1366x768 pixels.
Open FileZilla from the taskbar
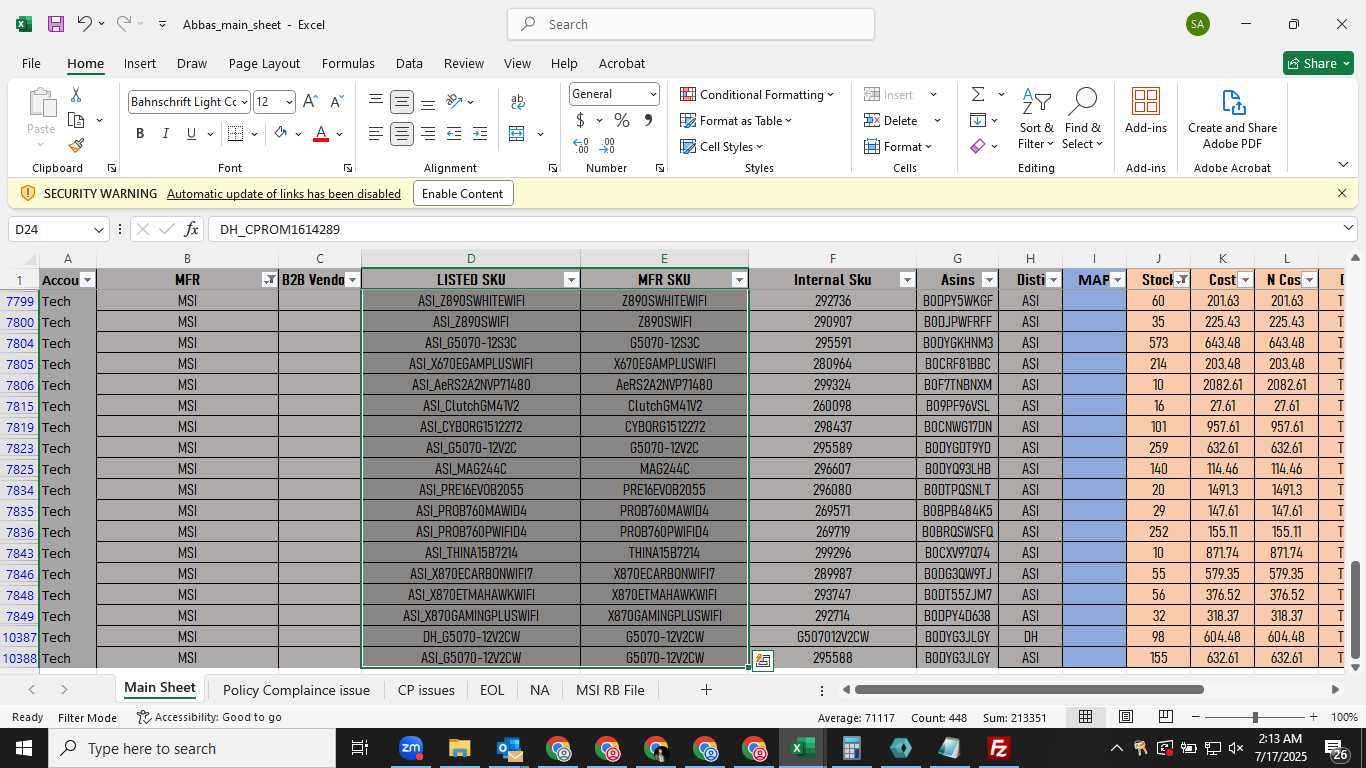click(x=998, y=748)
